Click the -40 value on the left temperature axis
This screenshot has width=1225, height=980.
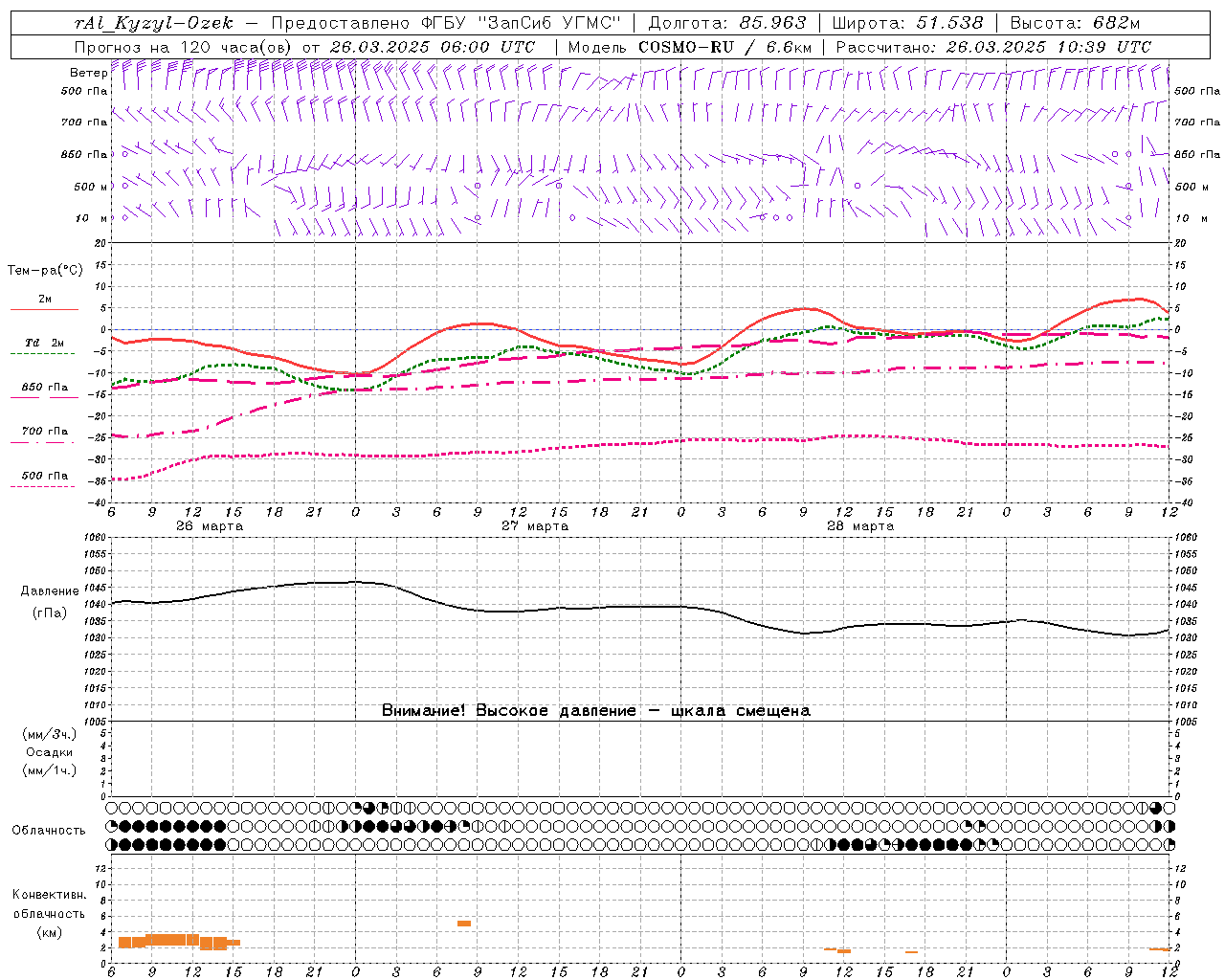pos(99,503)
